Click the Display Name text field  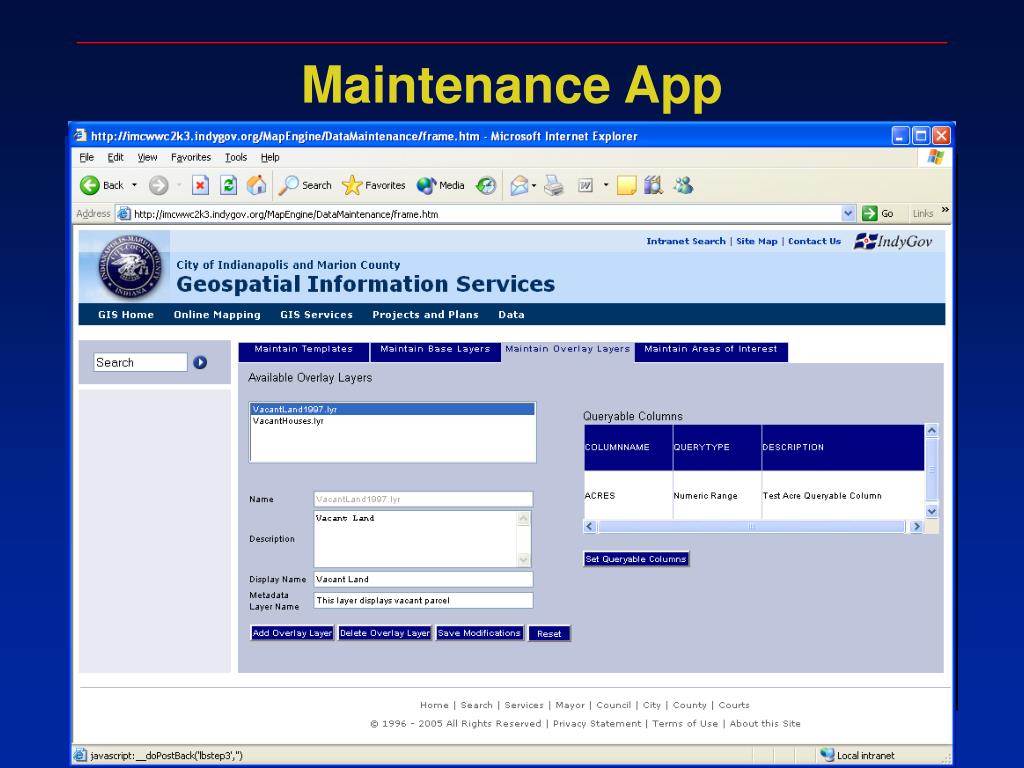(x=423, y=579)
